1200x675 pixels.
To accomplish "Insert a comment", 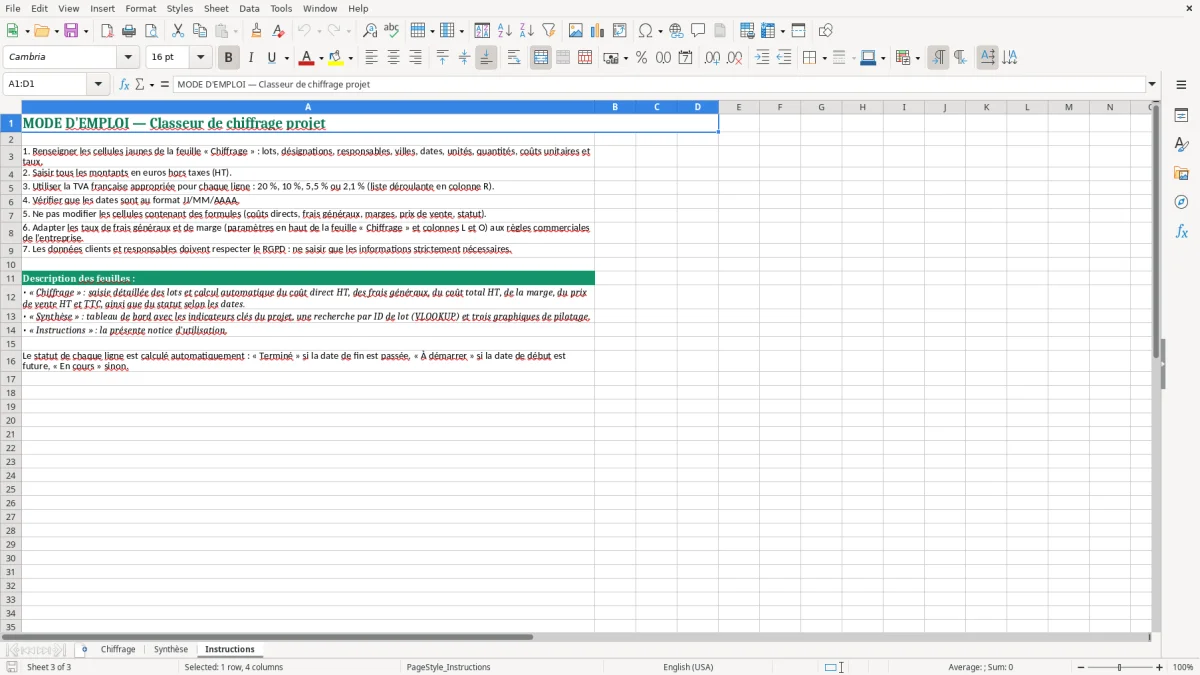I will click(698, 31).
